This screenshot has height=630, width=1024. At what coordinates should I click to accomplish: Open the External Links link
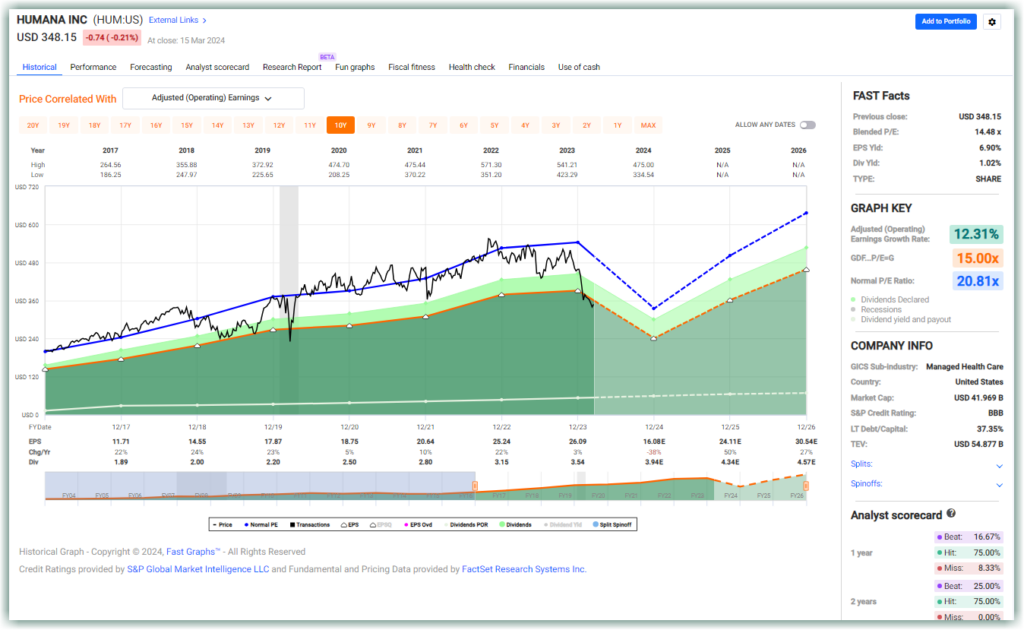point(173,20)
